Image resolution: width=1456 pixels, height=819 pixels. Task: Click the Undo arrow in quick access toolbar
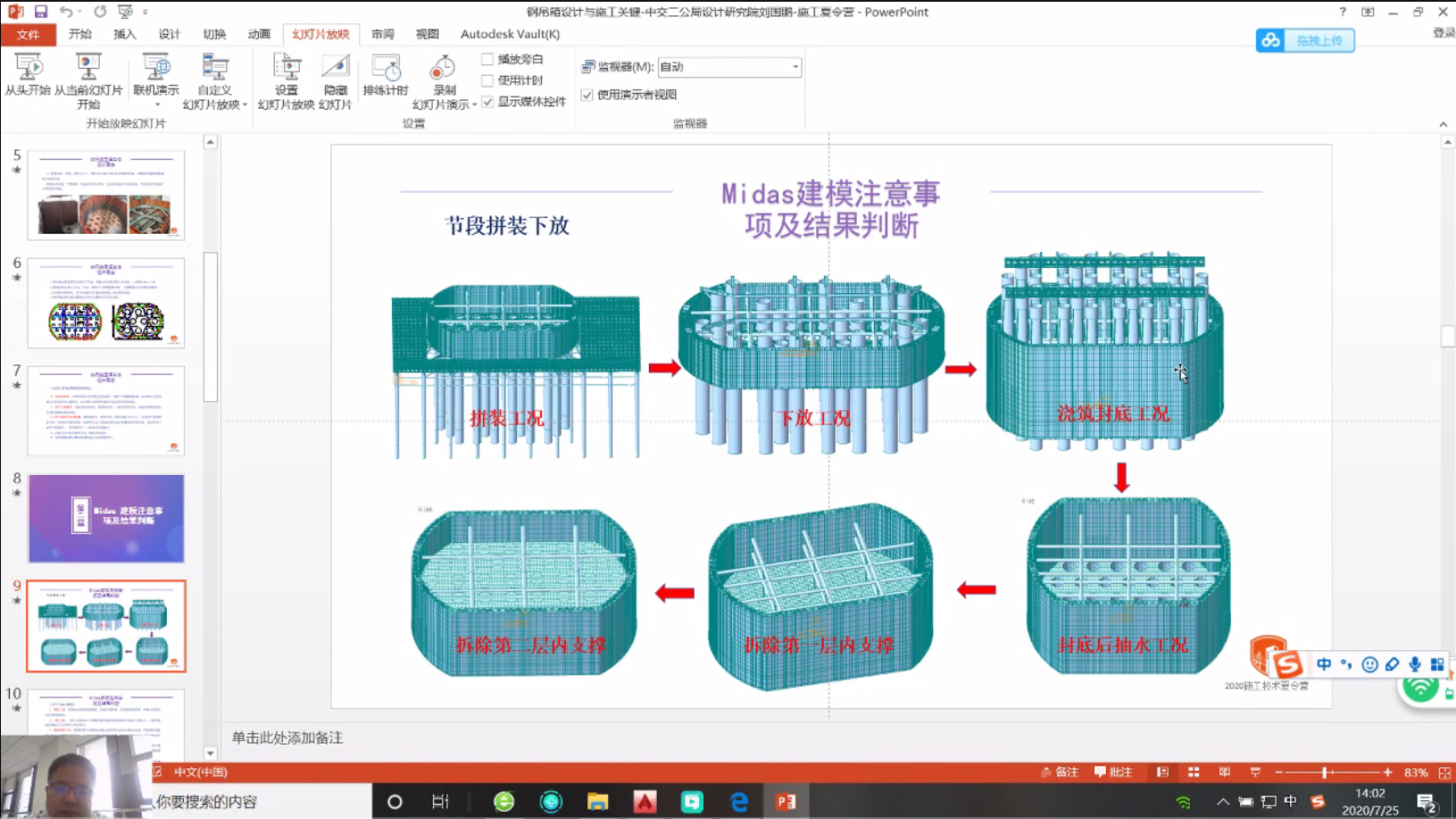pyautogui.click(x=66, y=12)
